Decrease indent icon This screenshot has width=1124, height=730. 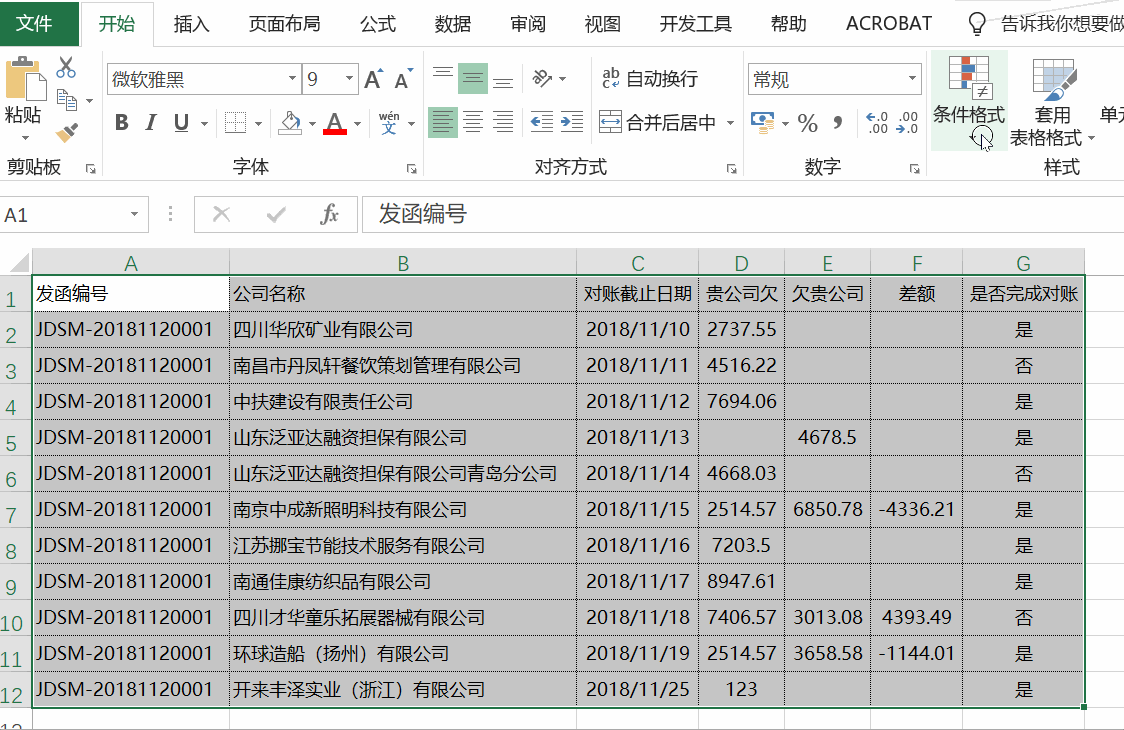tap(541, 122)
